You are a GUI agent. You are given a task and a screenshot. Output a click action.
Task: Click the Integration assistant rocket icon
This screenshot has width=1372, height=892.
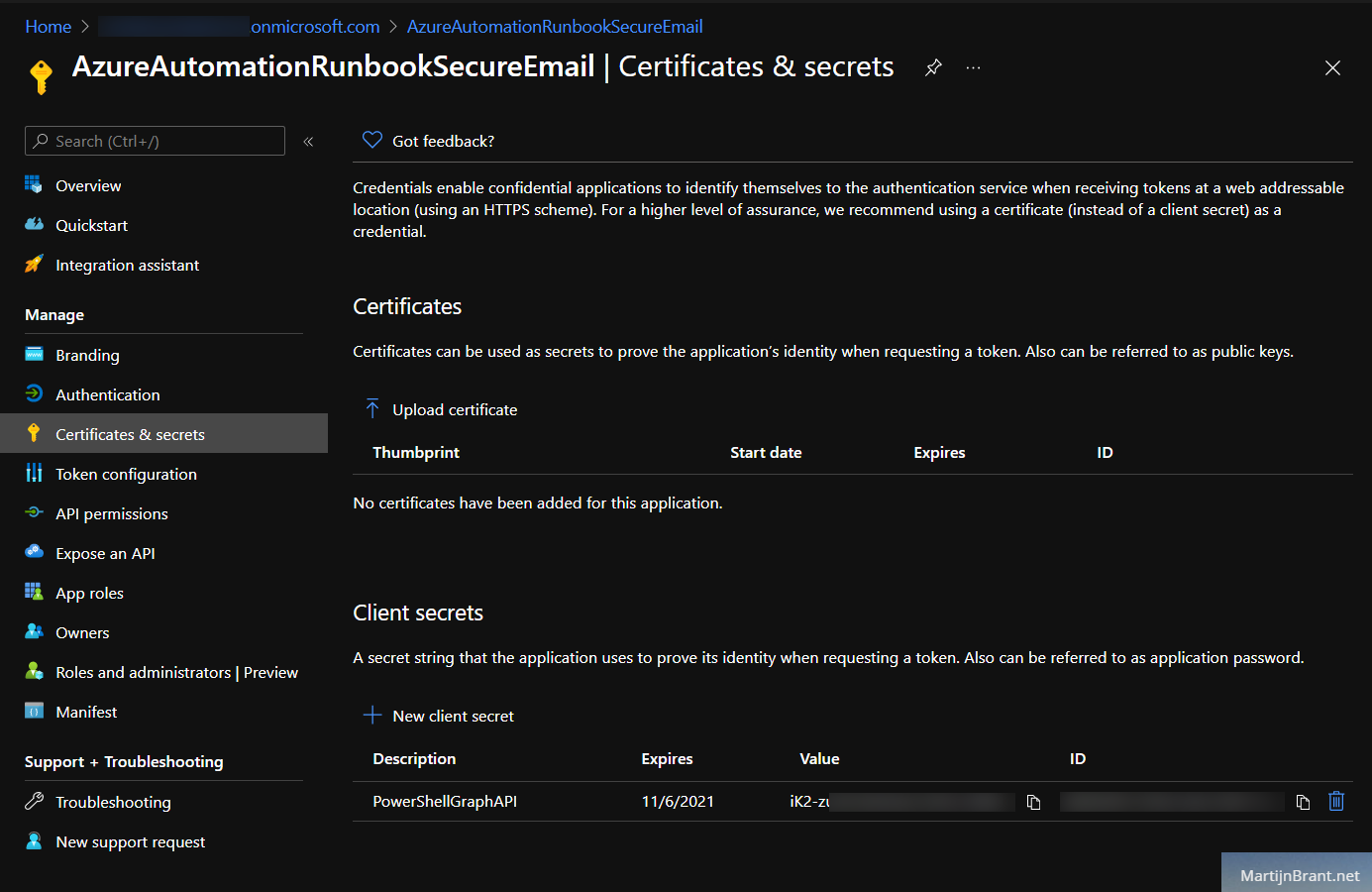click(34, 264)
